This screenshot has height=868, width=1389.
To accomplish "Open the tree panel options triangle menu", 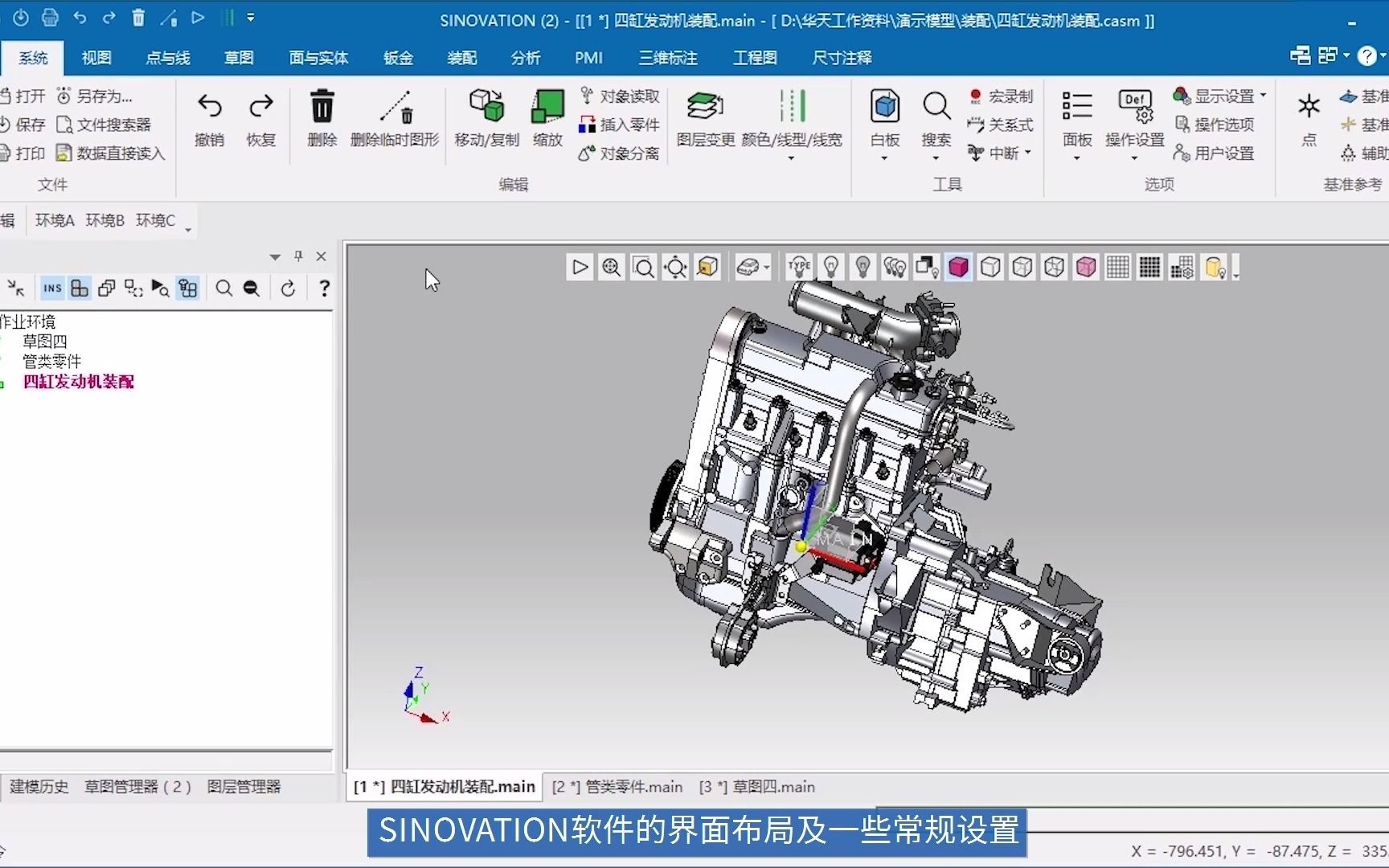I will (x=275, y=257).
